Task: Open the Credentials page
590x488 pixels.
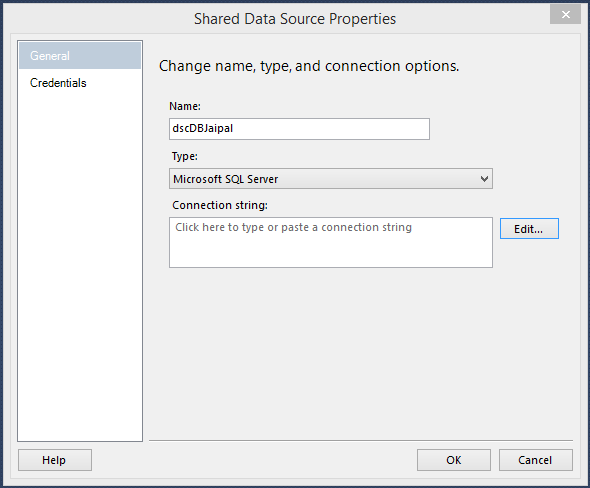Action: tap(58, 83)
